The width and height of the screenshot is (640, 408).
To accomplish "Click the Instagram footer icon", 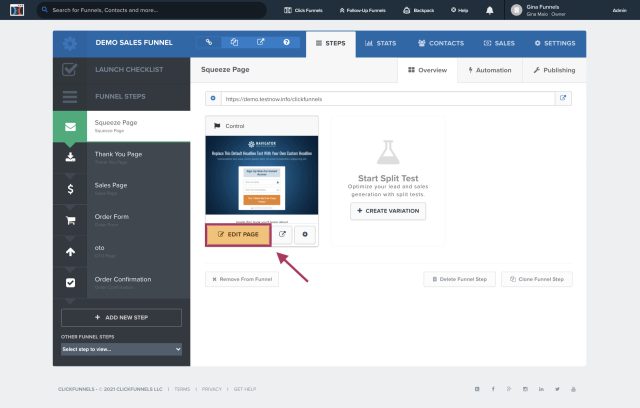I will tap(525, 389).
